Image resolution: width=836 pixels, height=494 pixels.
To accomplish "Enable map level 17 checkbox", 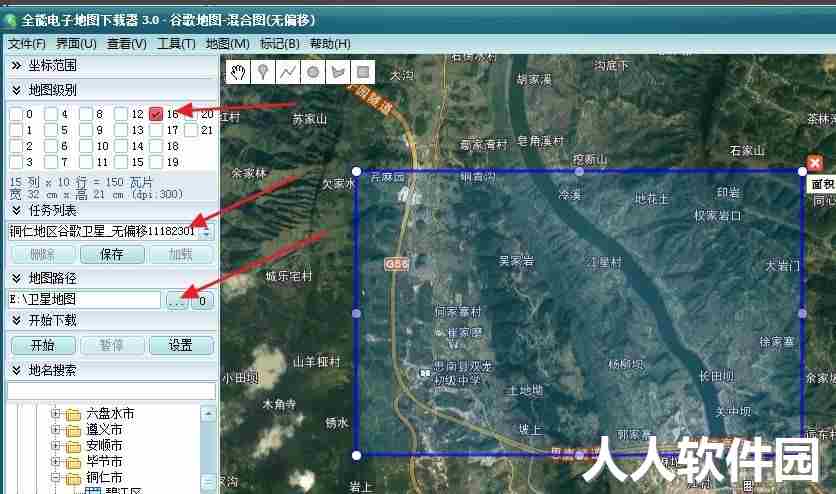I will (x=156, y=130).
